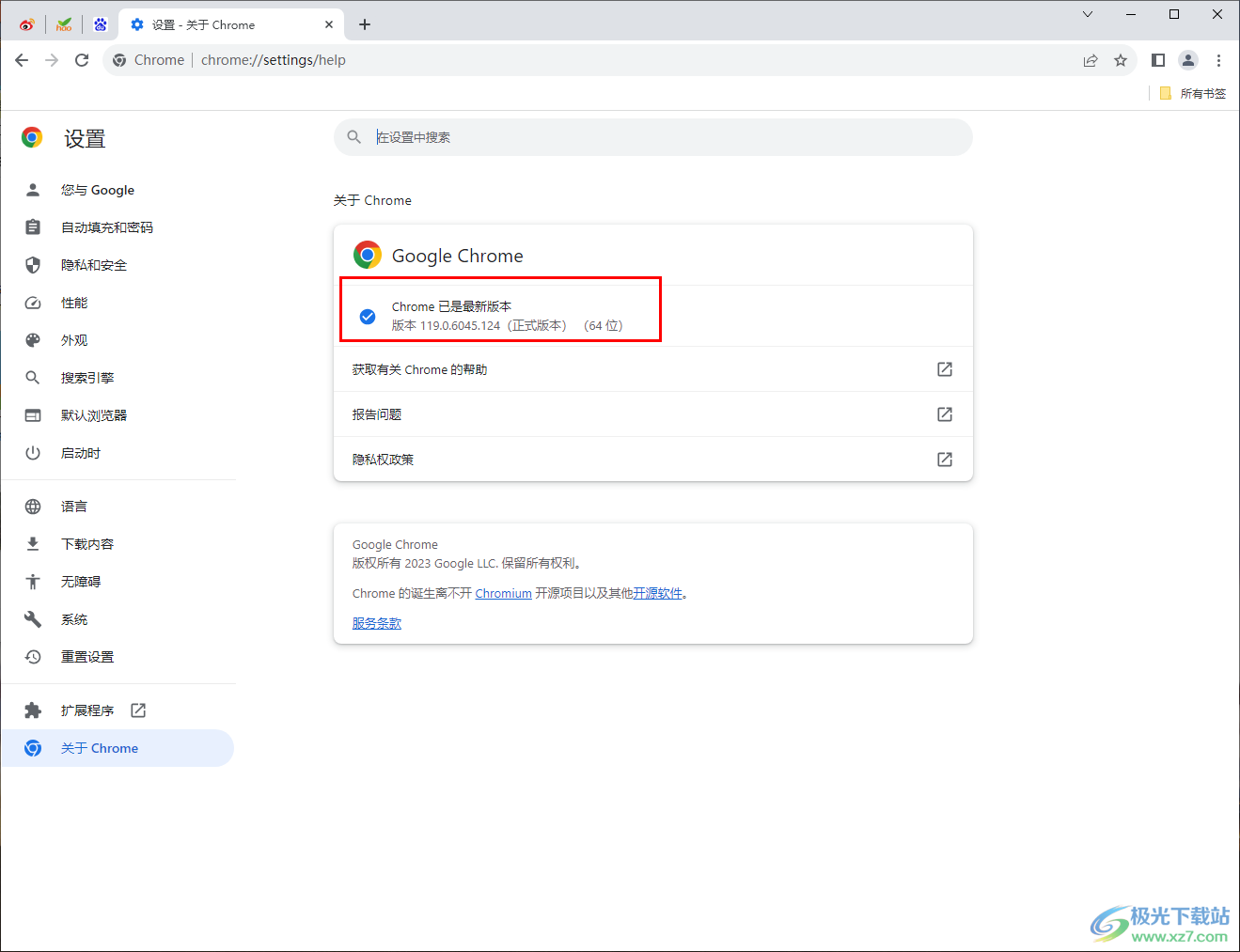The height and width of the screenshot is (952, 1240).
Task: Click the 版权所有 2023 Google LLC. text
Action: click(468, 564)
